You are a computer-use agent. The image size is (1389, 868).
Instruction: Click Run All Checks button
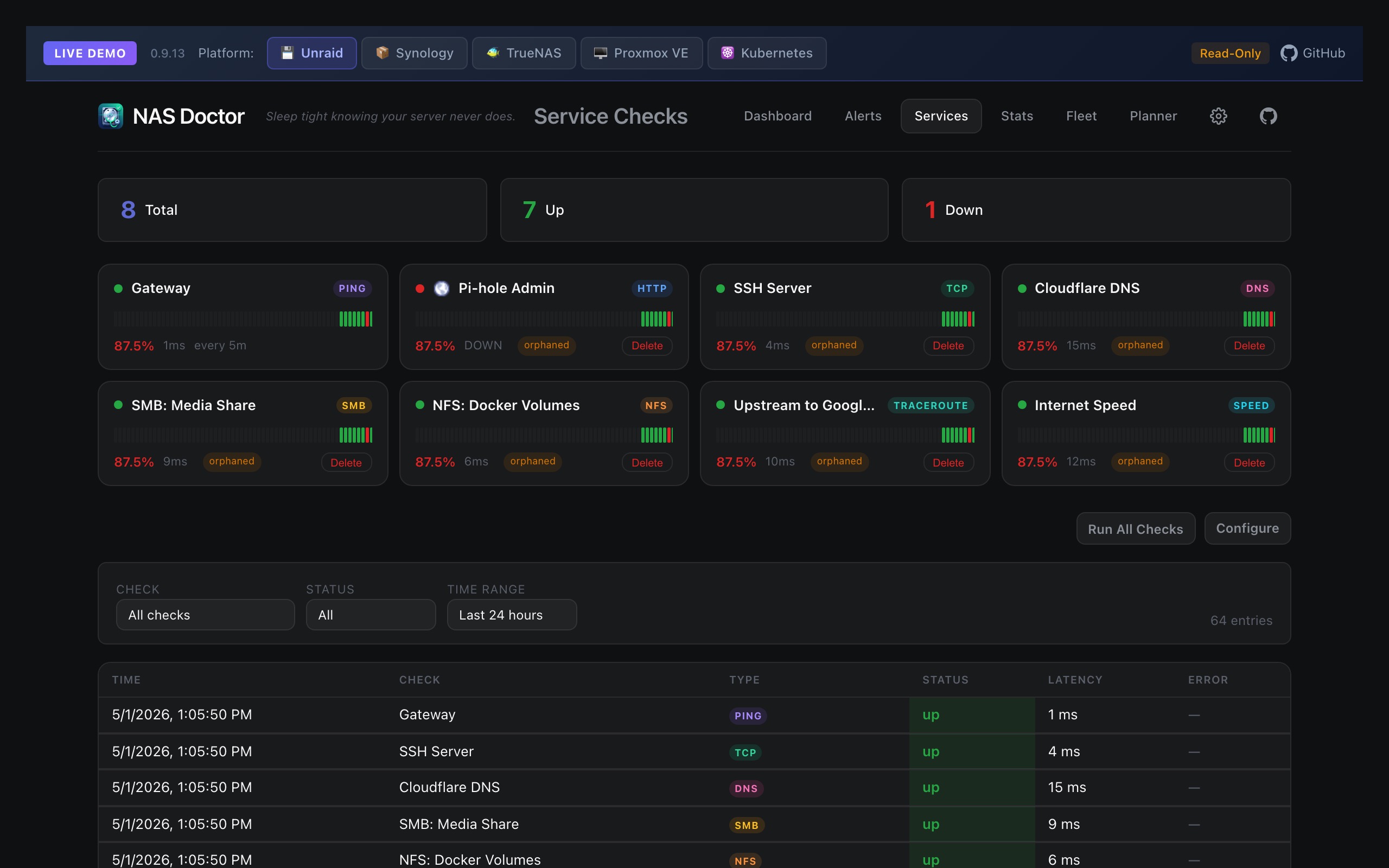click(1135, 529)
